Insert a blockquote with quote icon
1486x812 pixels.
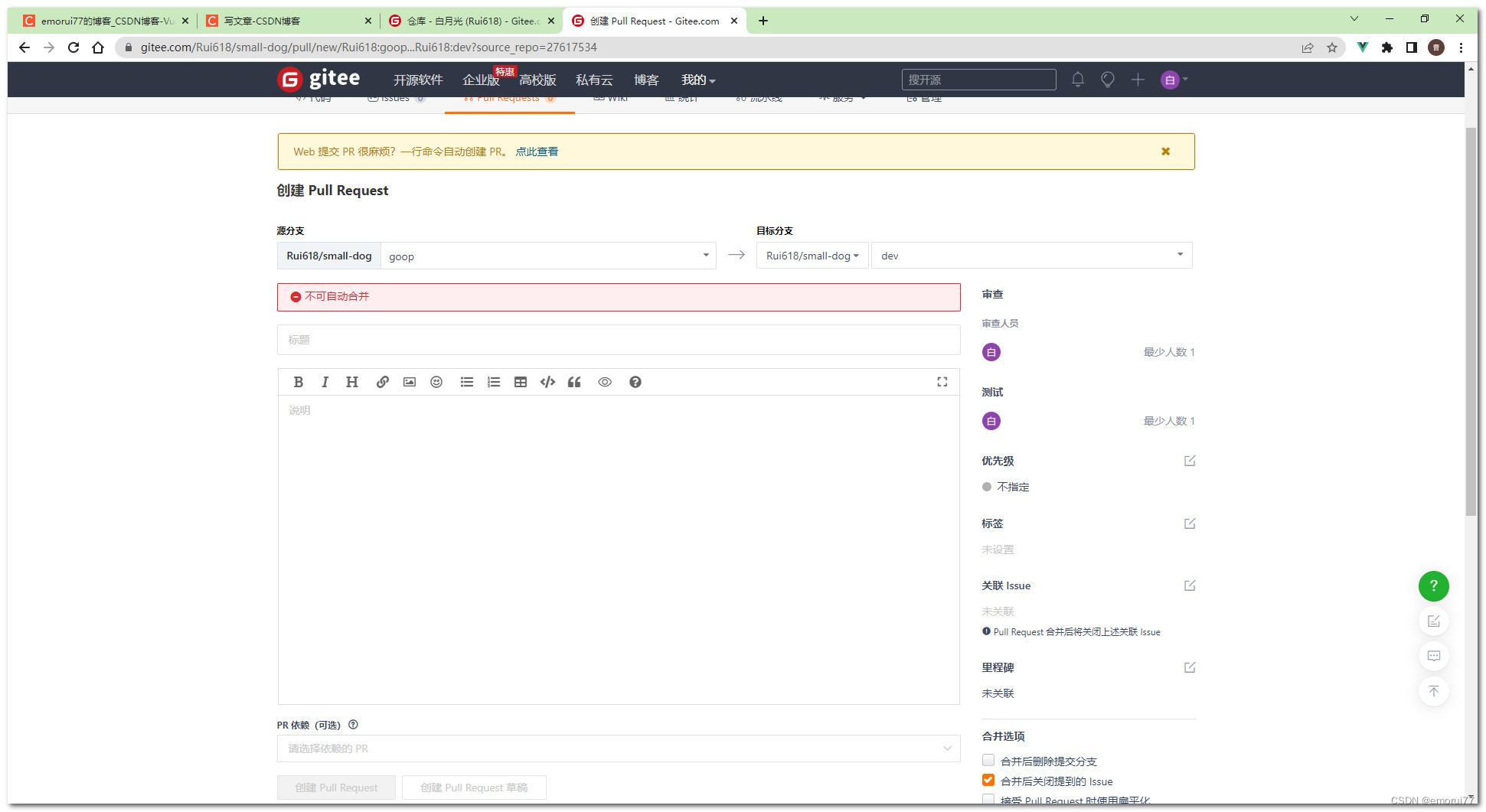click(x=574, y=382)
